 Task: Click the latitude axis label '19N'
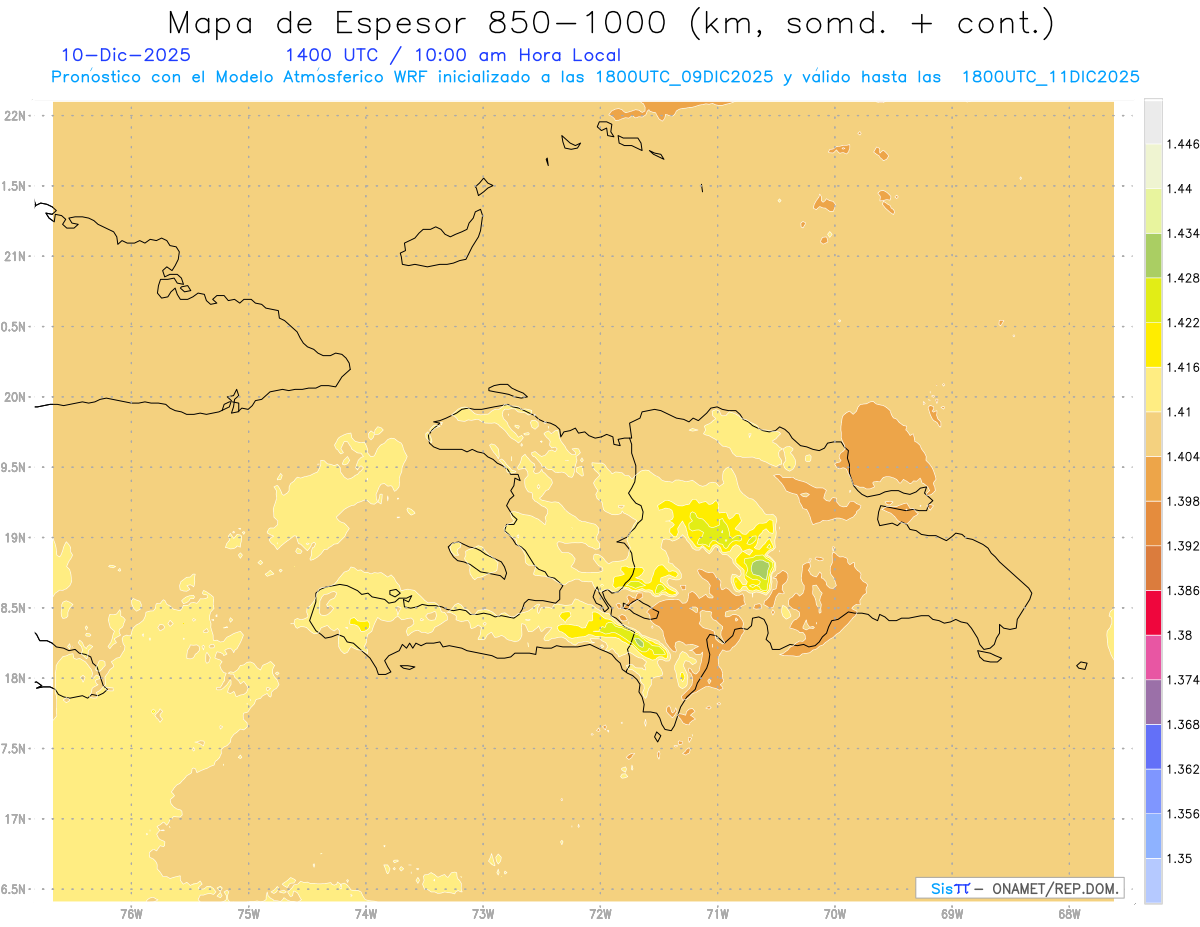[16, 538]
